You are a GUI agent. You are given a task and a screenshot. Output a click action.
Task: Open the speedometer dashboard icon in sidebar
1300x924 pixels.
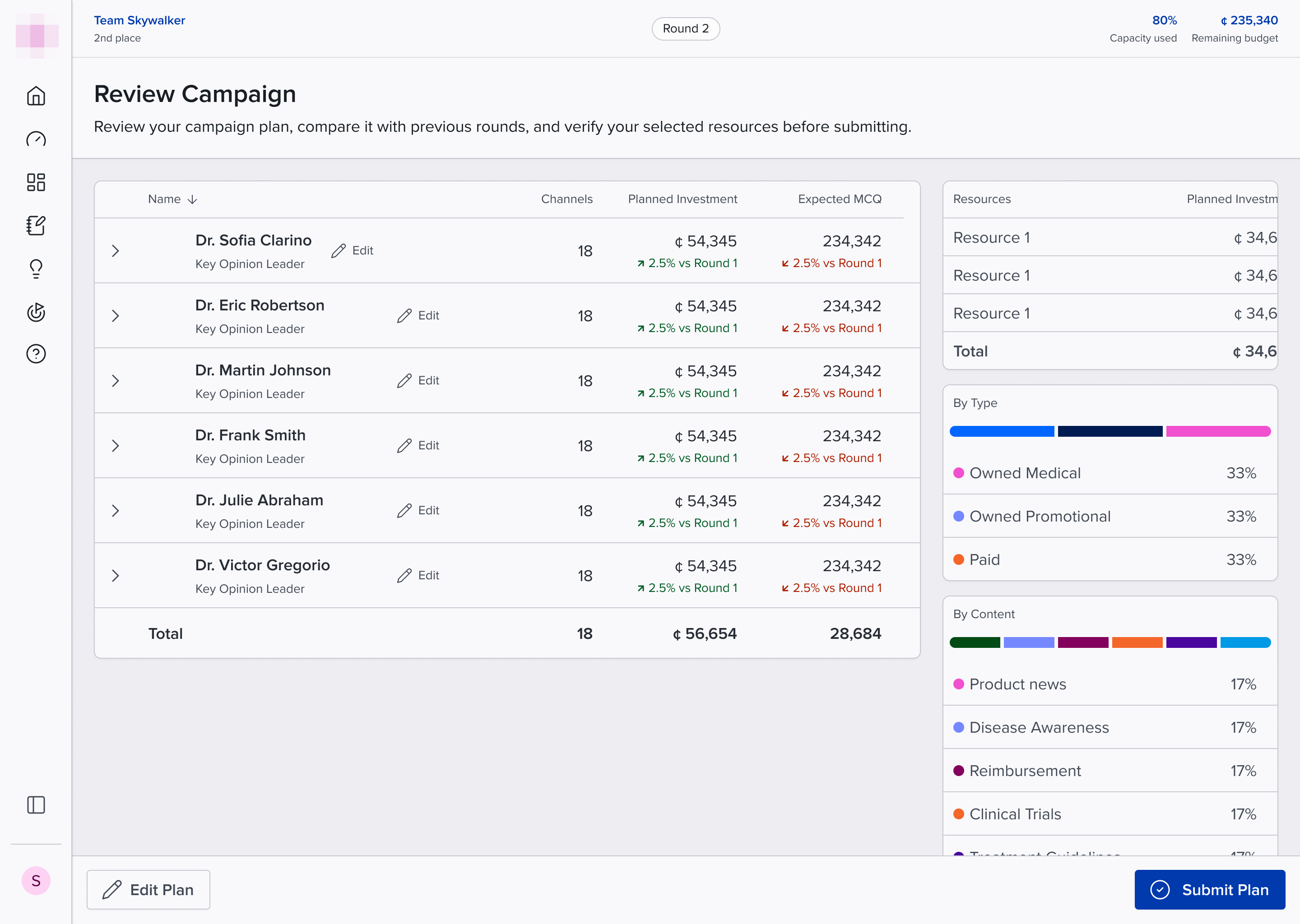click(36, 139)
